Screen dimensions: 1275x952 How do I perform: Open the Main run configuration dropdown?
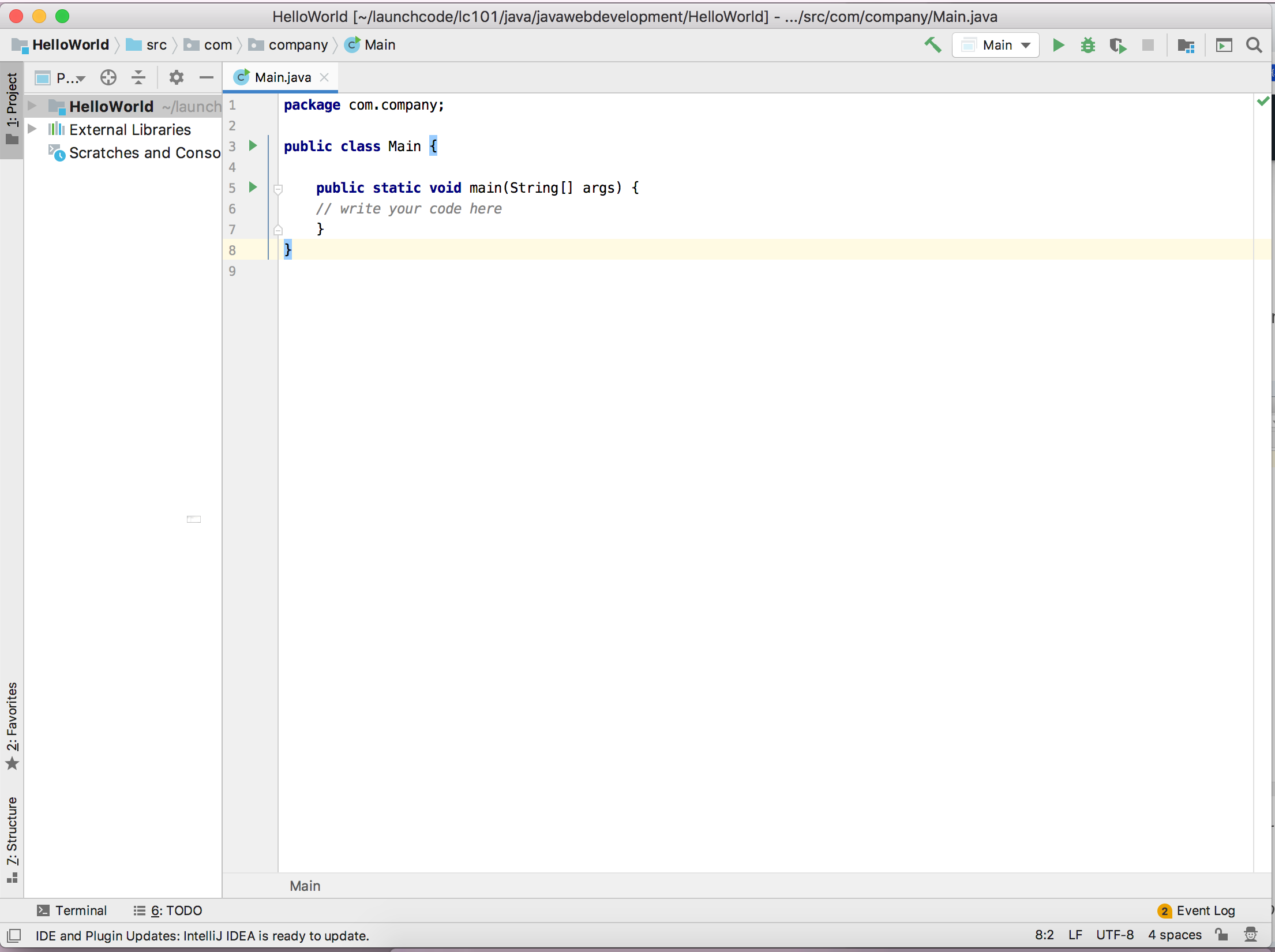(996, 45)
